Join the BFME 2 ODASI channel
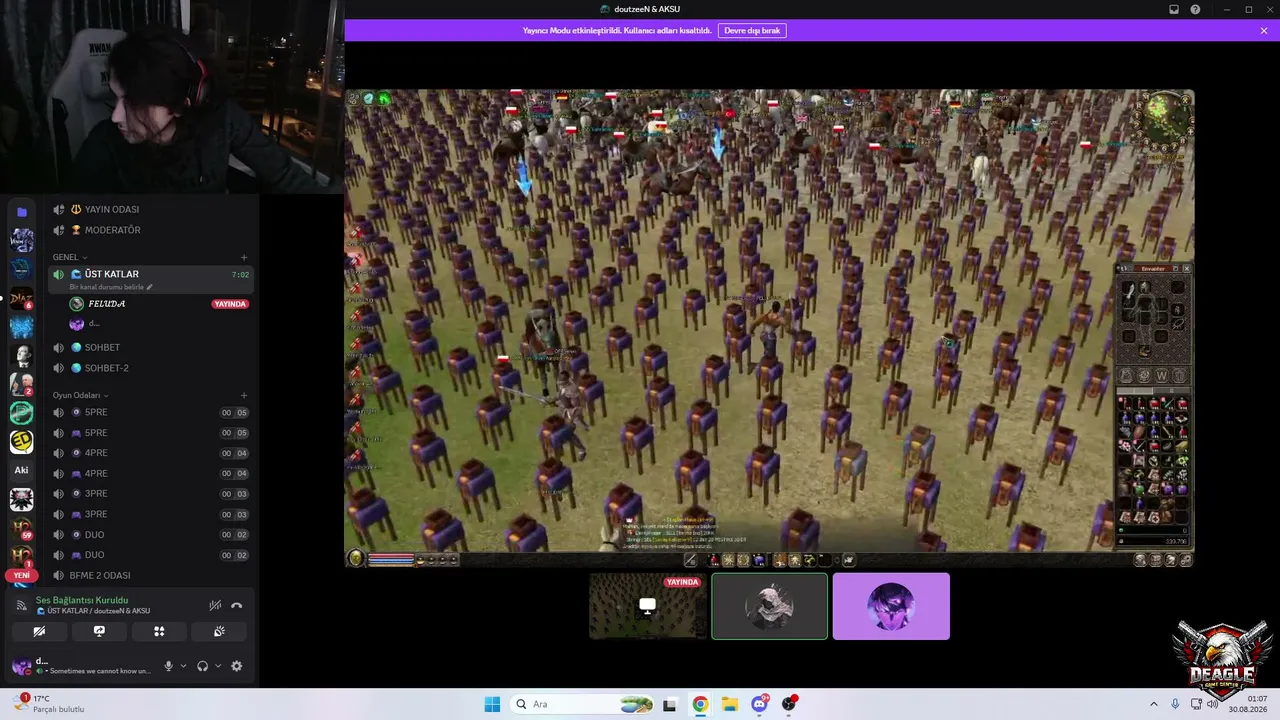The height and width of the screenshot is (720, 1280). click(x=151, y=576)
